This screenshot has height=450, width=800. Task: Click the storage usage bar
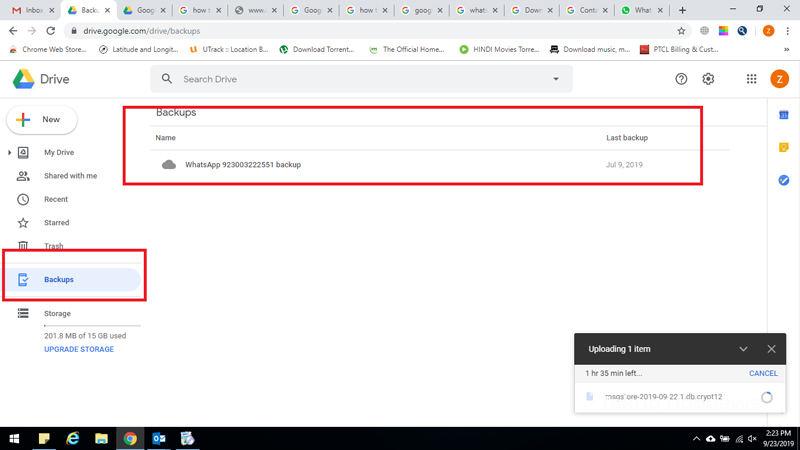click(x=92, y=325)
